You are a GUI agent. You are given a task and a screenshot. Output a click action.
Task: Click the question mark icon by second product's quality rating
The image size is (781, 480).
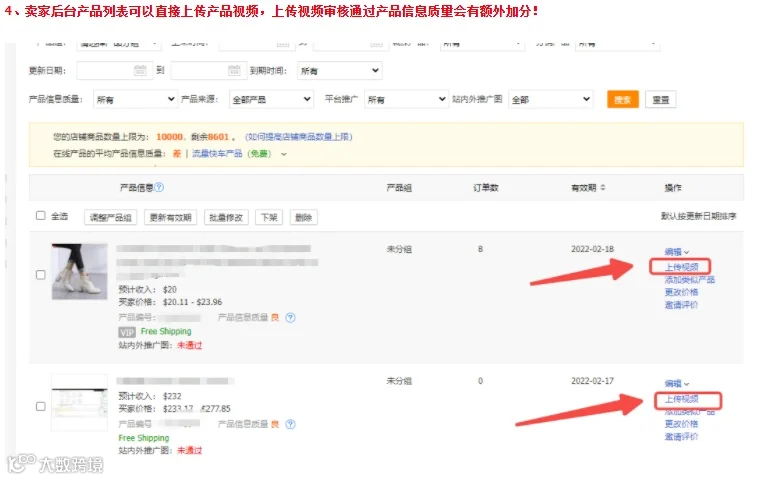point(290,424)
